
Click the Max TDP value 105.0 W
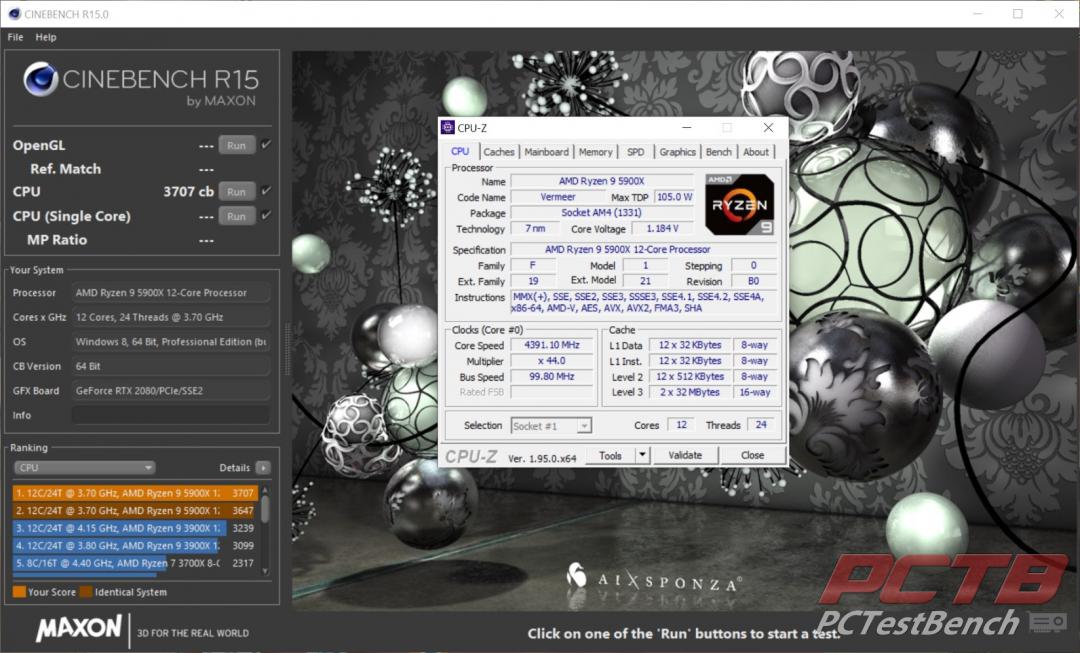coord(674,197)
